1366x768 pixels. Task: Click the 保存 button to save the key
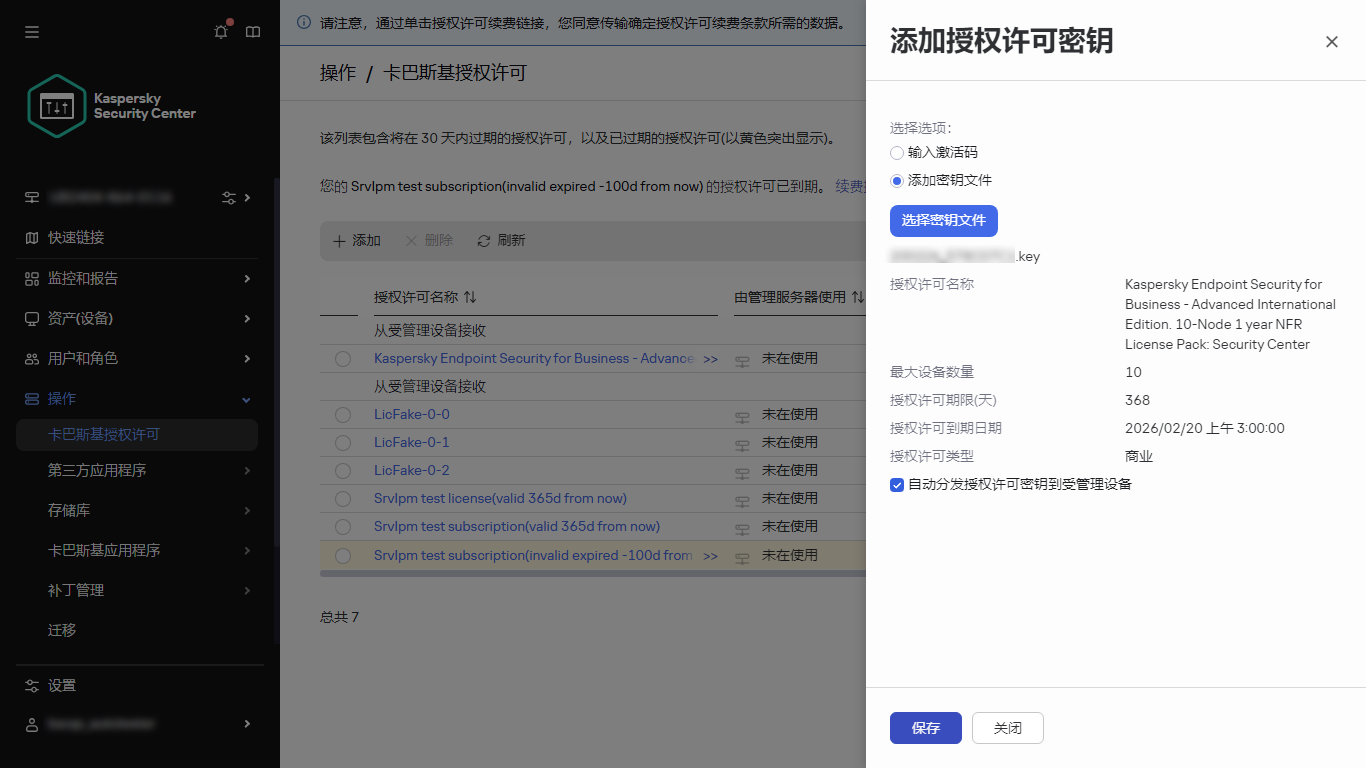925,728
